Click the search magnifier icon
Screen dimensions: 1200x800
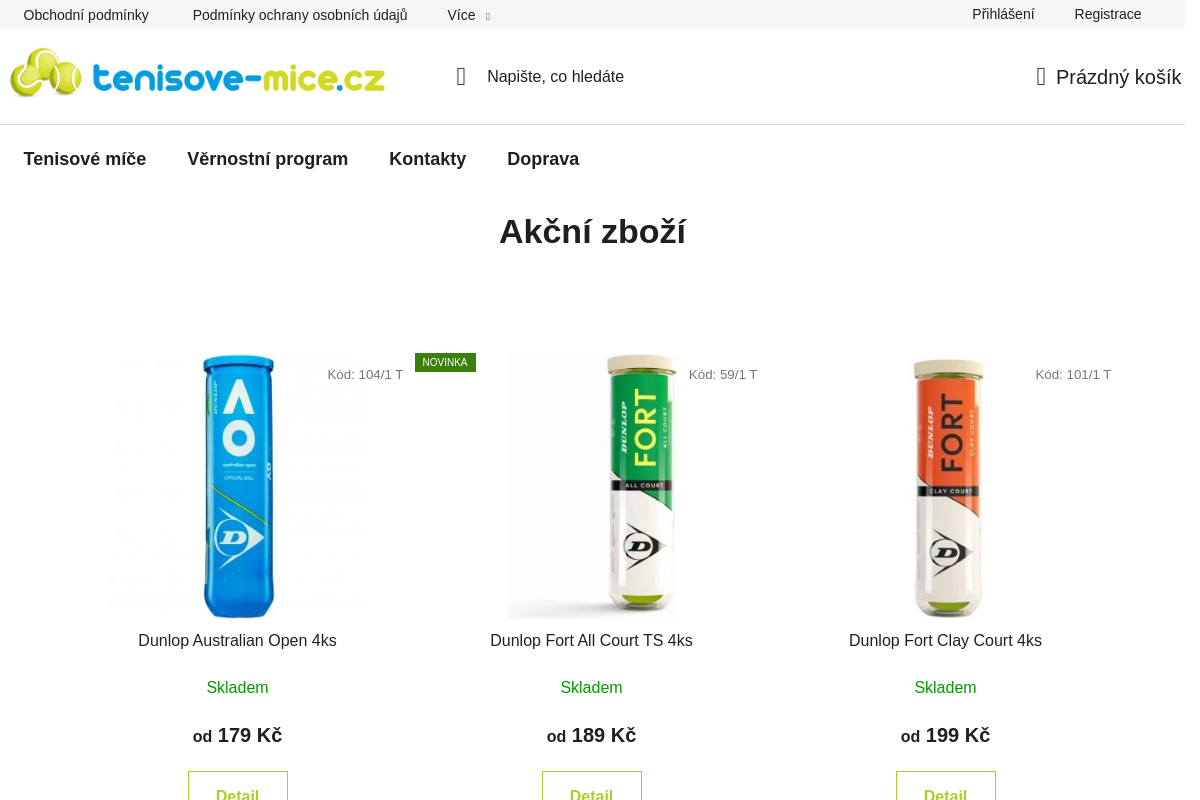[461, 77]
